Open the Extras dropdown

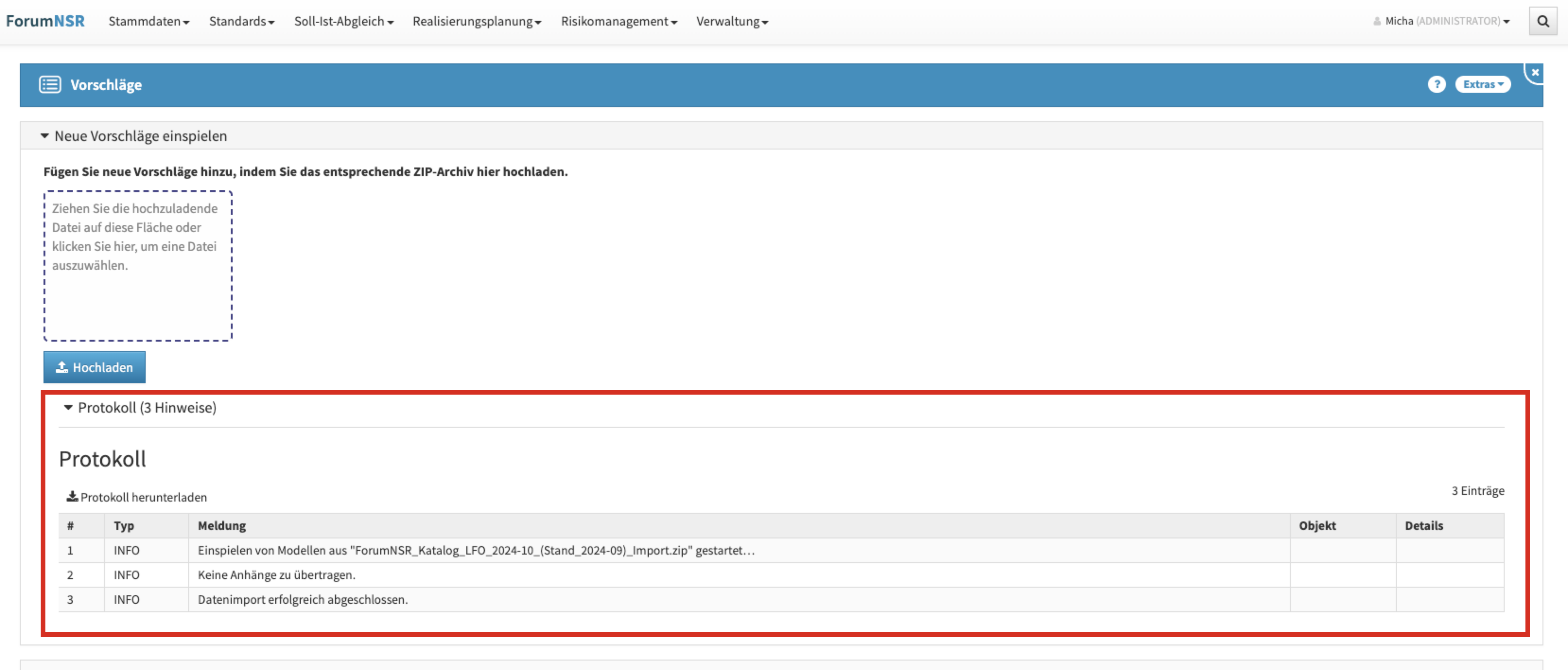[x=1482, y=85]
